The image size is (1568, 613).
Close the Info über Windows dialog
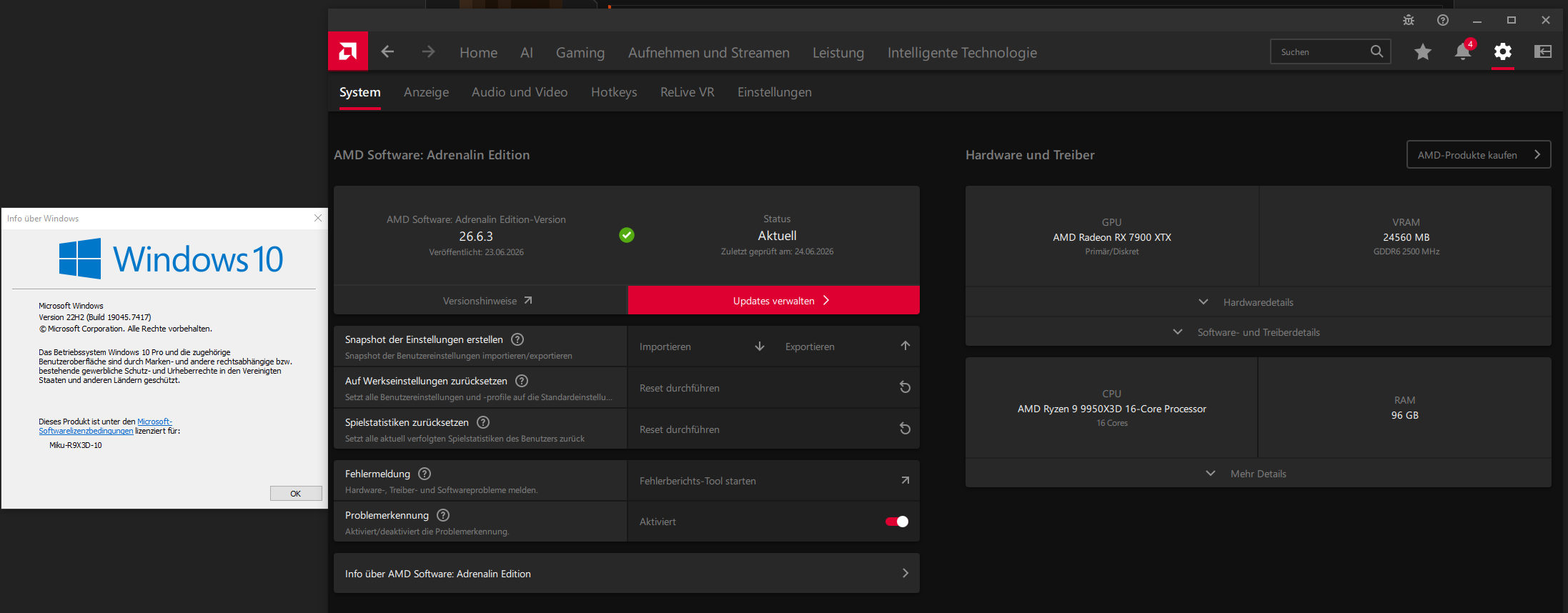[x=318, y=218]
